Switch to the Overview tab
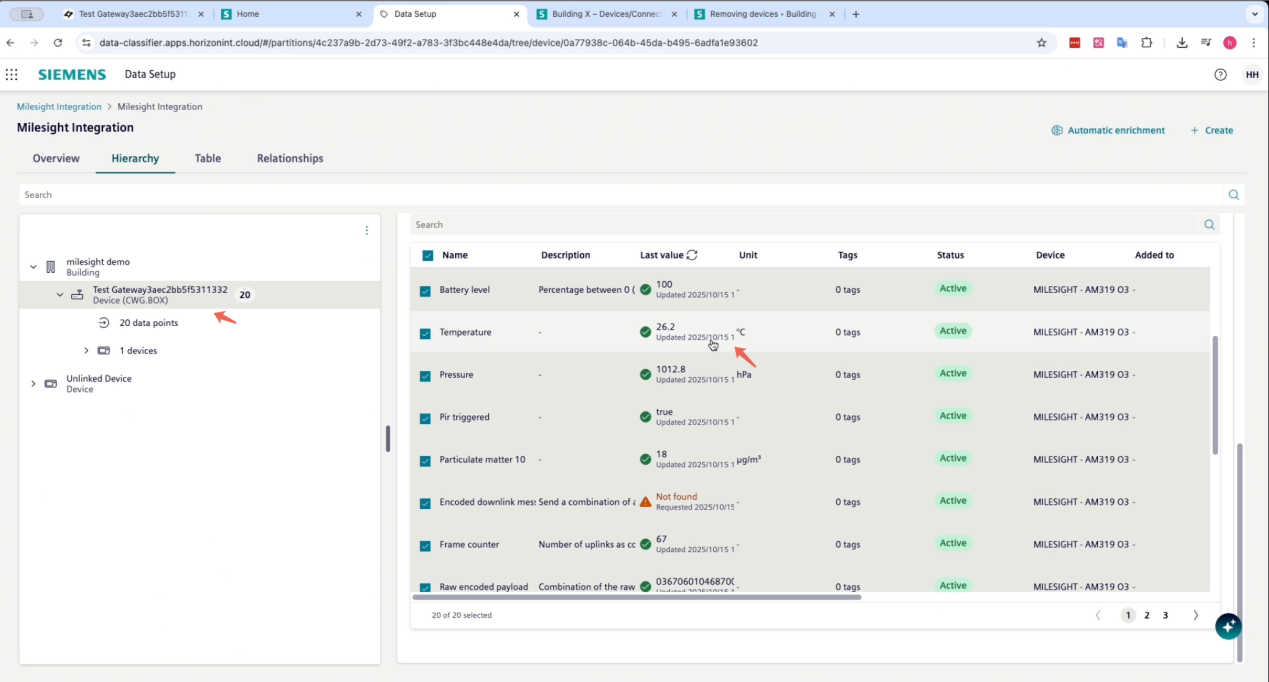 point(56,158)
